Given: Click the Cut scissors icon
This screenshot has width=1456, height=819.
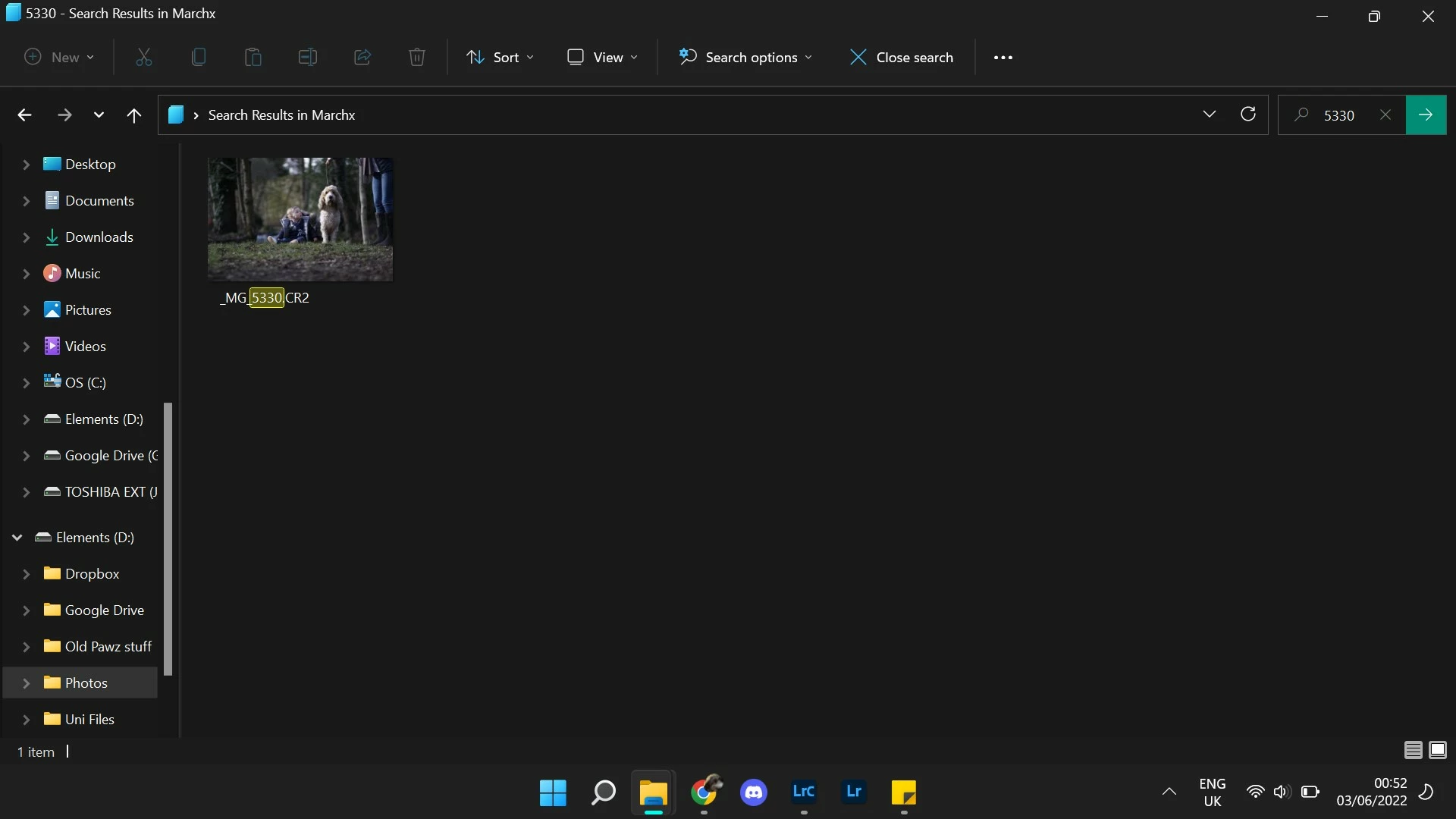Looking at the screenshot, I should 144,57.
